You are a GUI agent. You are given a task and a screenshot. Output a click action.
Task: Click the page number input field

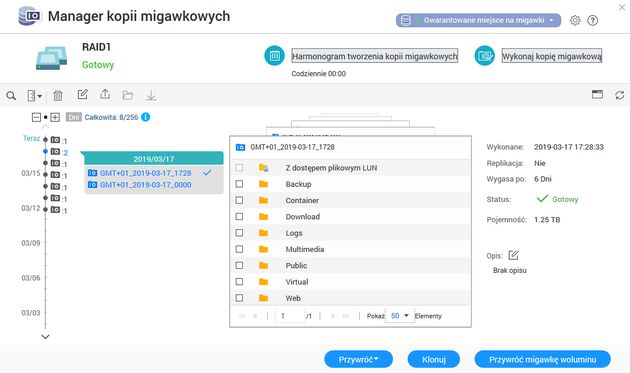[289, 316]
